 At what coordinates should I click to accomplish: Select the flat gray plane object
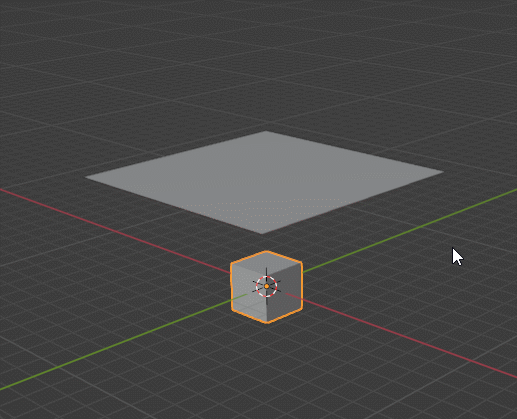pyautogui.click(x=264, y=182)
